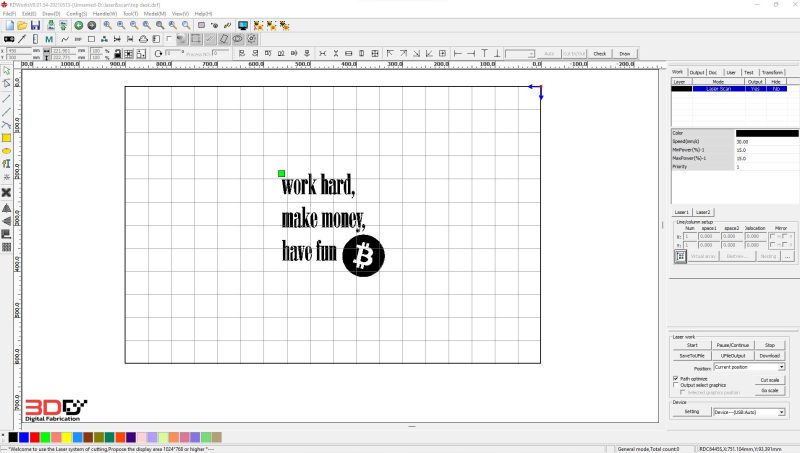Click the grid Array tool in left toolbar
This screenshot has width=800, height=453.
coord(6,247)
